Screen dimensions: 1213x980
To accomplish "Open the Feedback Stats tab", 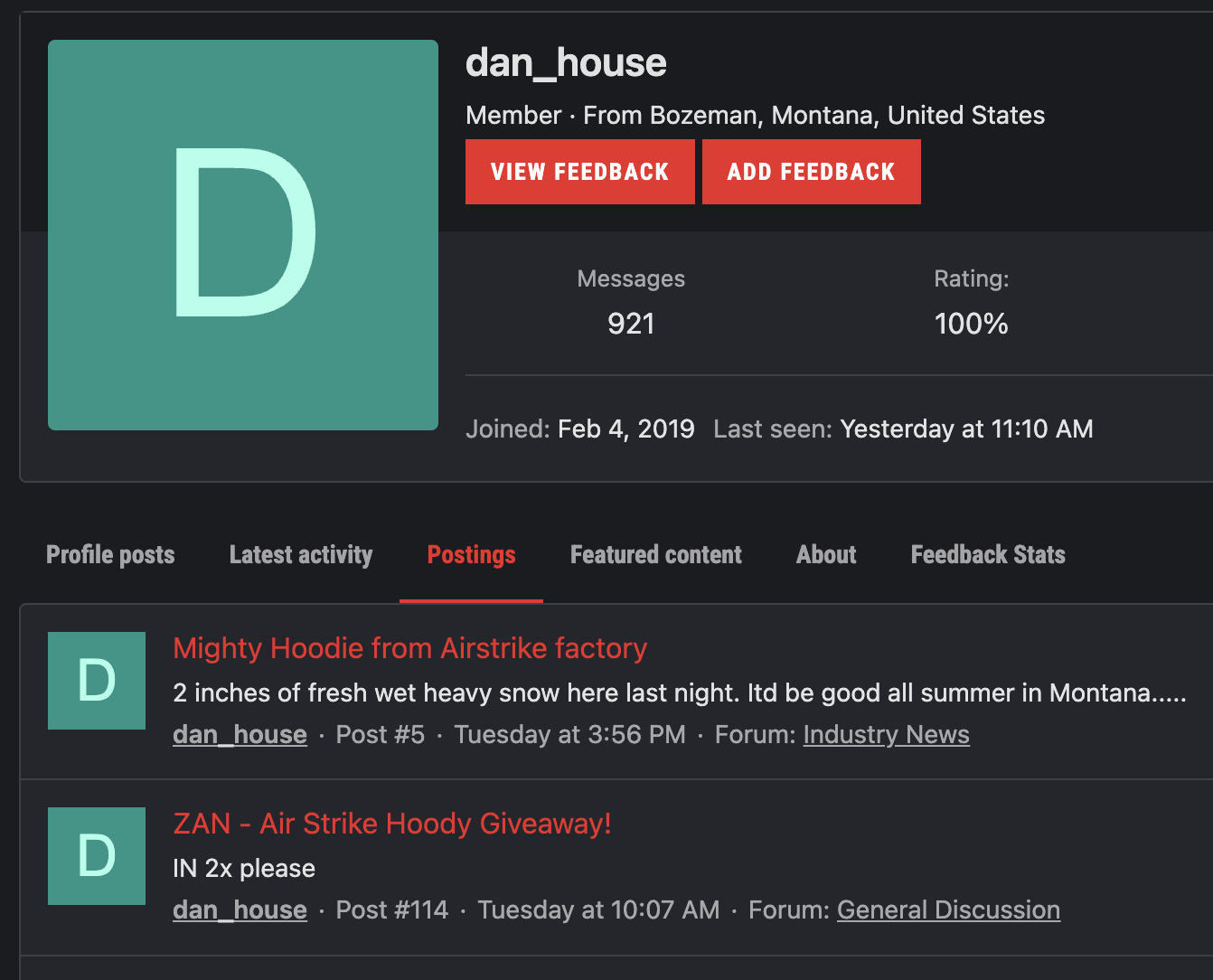I will (988, 554).
